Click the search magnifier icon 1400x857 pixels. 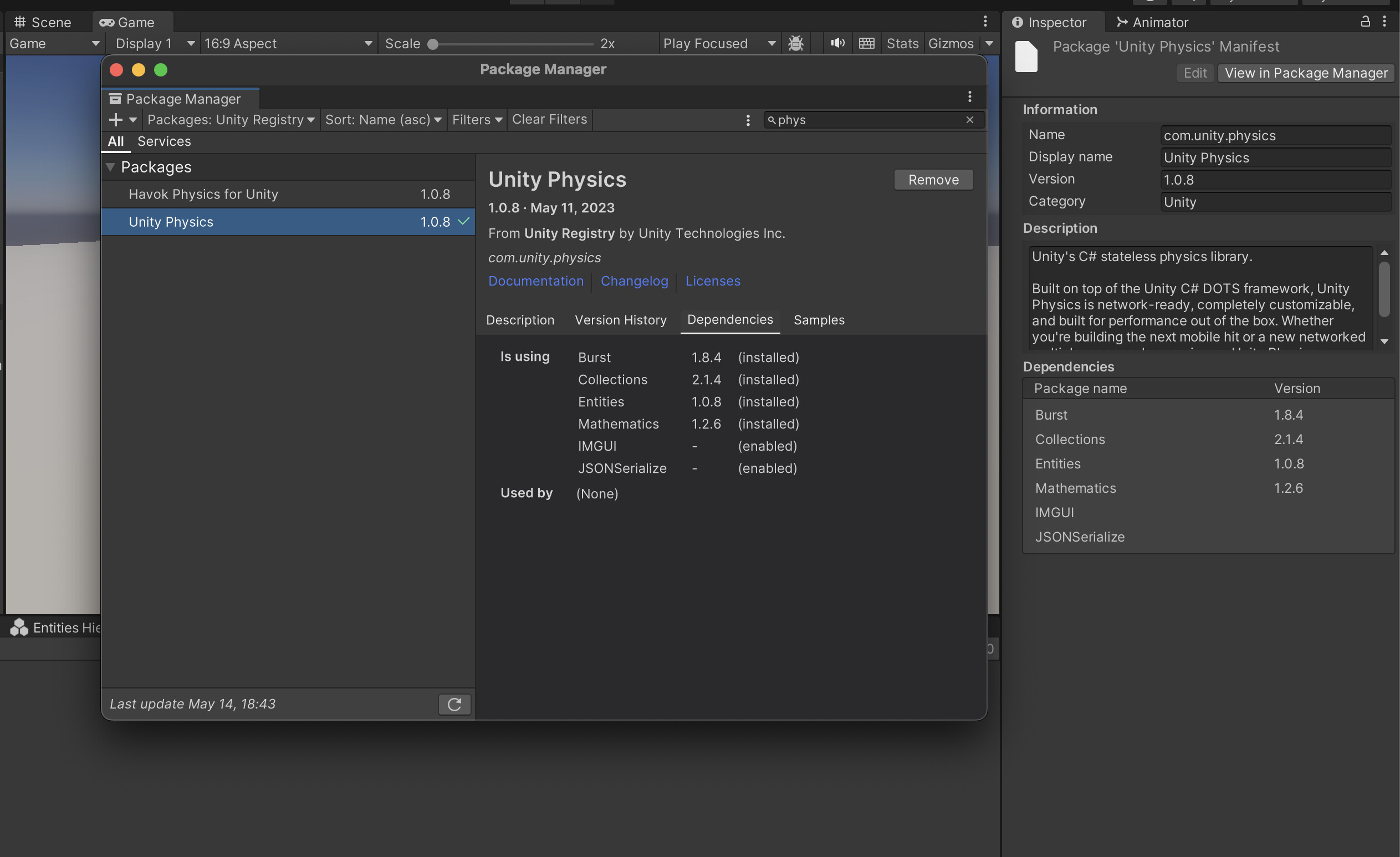pos(771,120)
